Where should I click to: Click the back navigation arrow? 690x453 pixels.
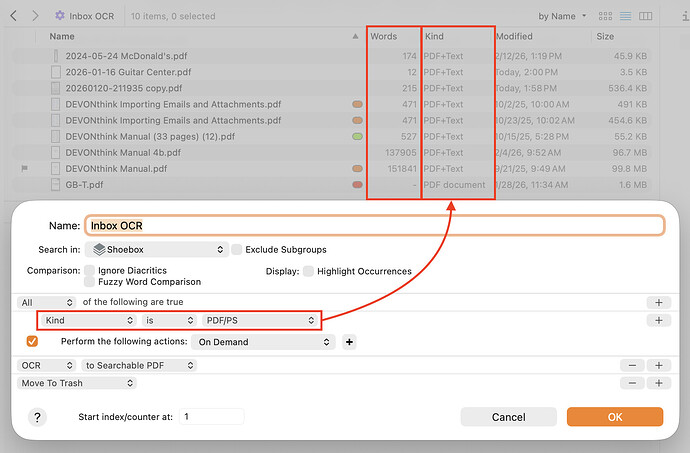click(x=11, y=16)
